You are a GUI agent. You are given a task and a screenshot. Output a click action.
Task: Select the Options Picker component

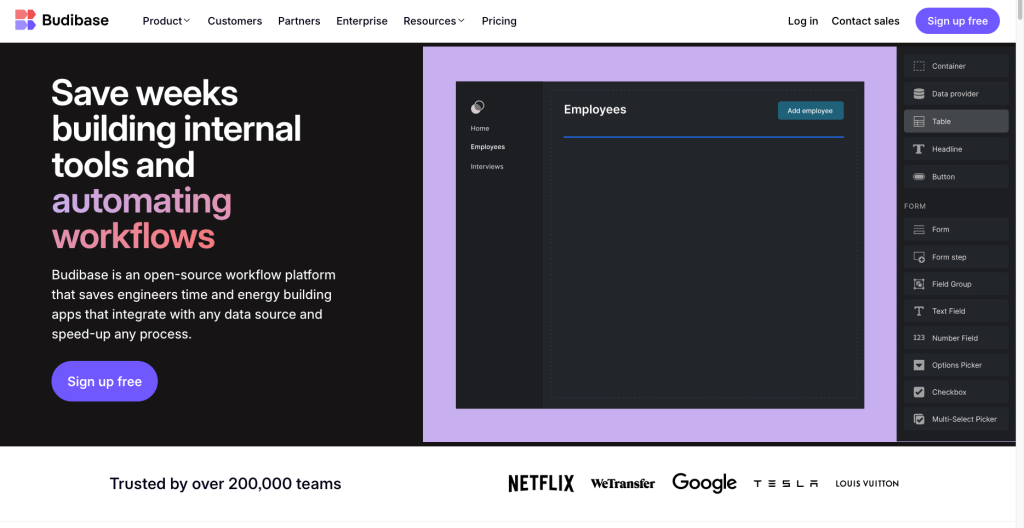point(956,365)
